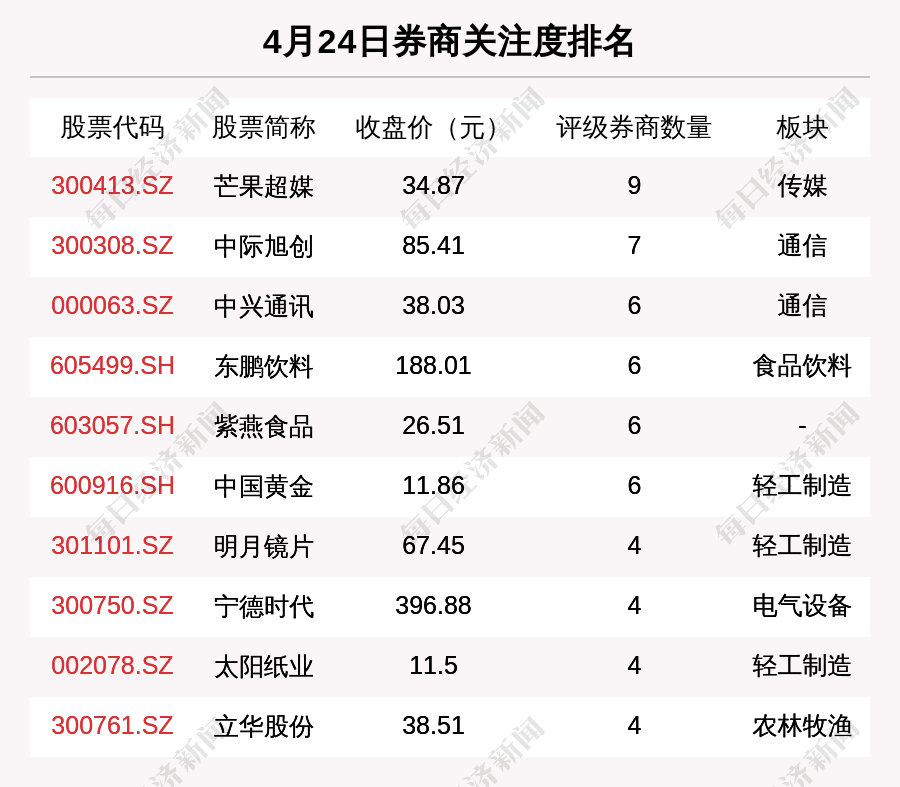Click closing price 38.51
Screen dimensions: 900x787
[x=433, y=726]
